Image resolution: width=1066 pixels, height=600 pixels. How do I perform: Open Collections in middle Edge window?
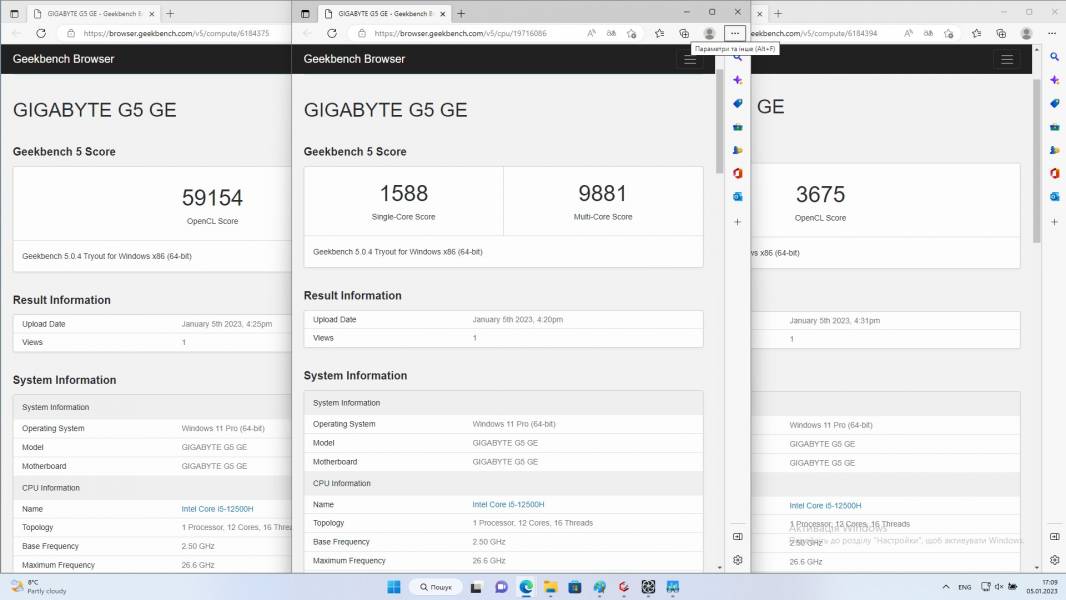click(x=684, y=33)
